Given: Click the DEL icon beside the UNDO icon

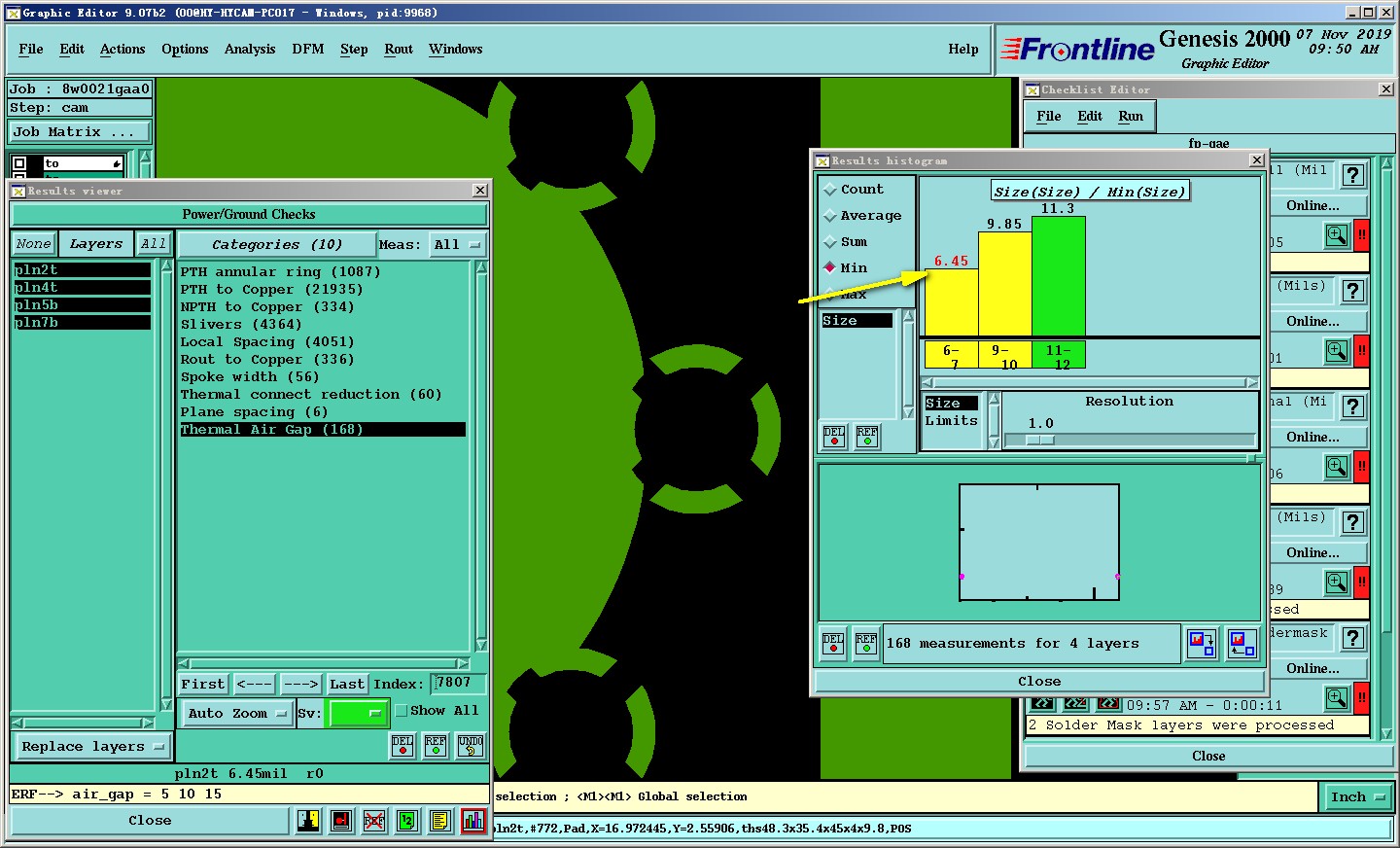Looking at the screenshot, I should coord(402,746).
